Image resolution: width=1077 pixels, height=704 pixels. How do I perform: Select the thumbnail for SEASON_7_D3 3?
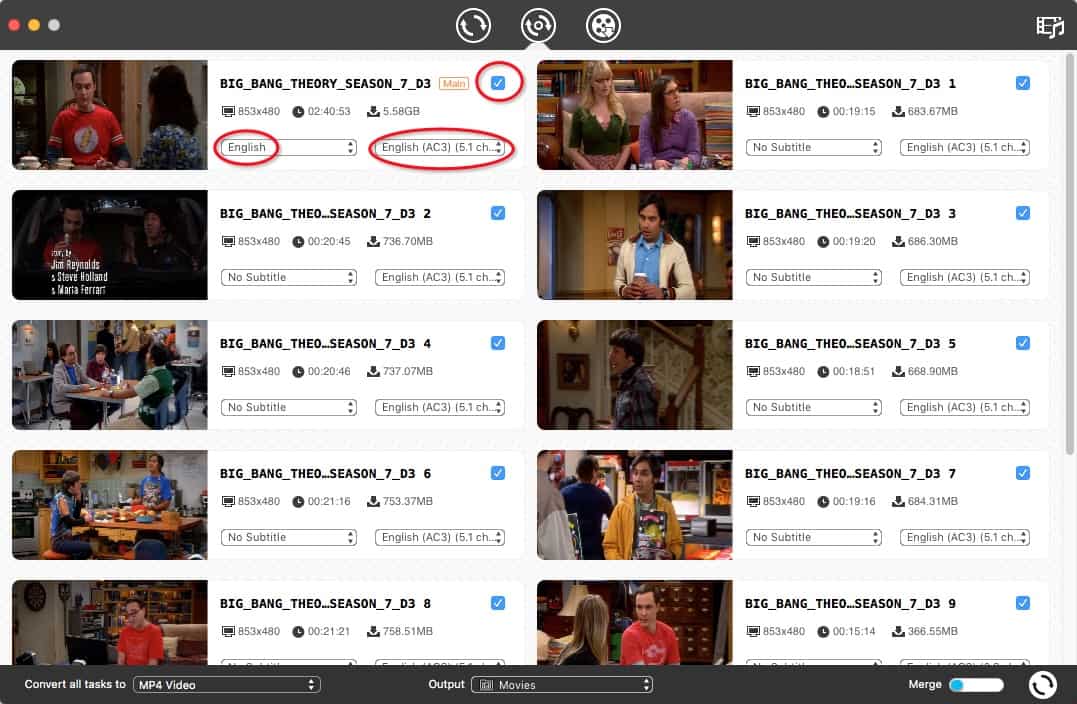pyautogui.click(x=635, y=245)
